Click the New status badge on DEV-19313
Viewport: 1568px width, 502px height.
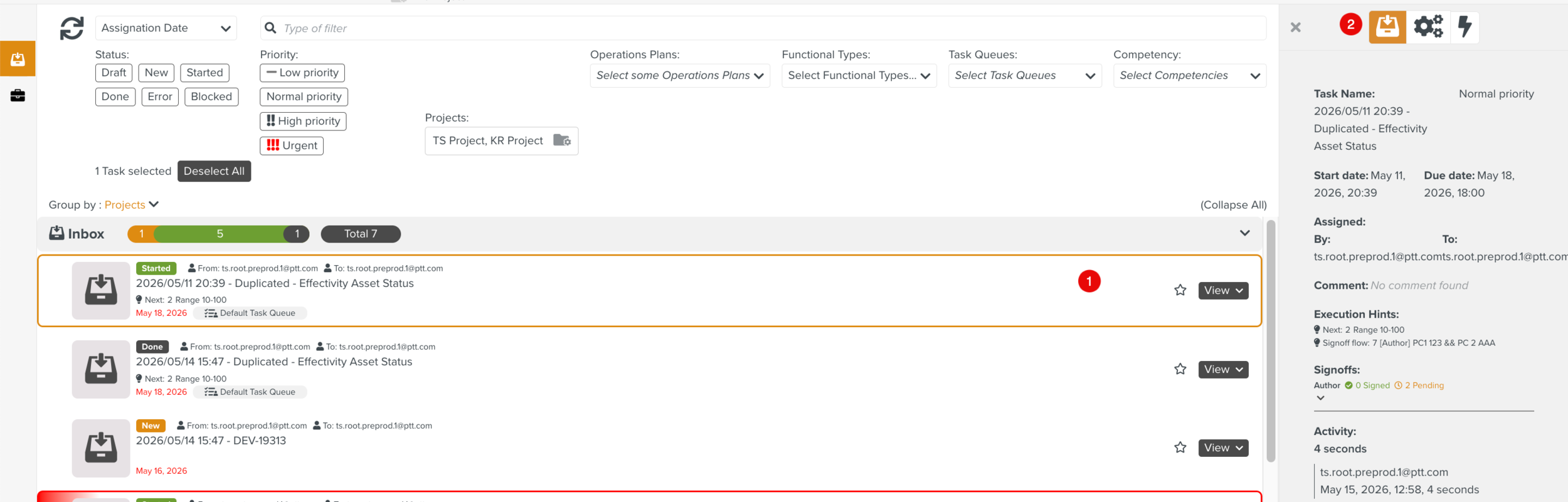point(151,426)
